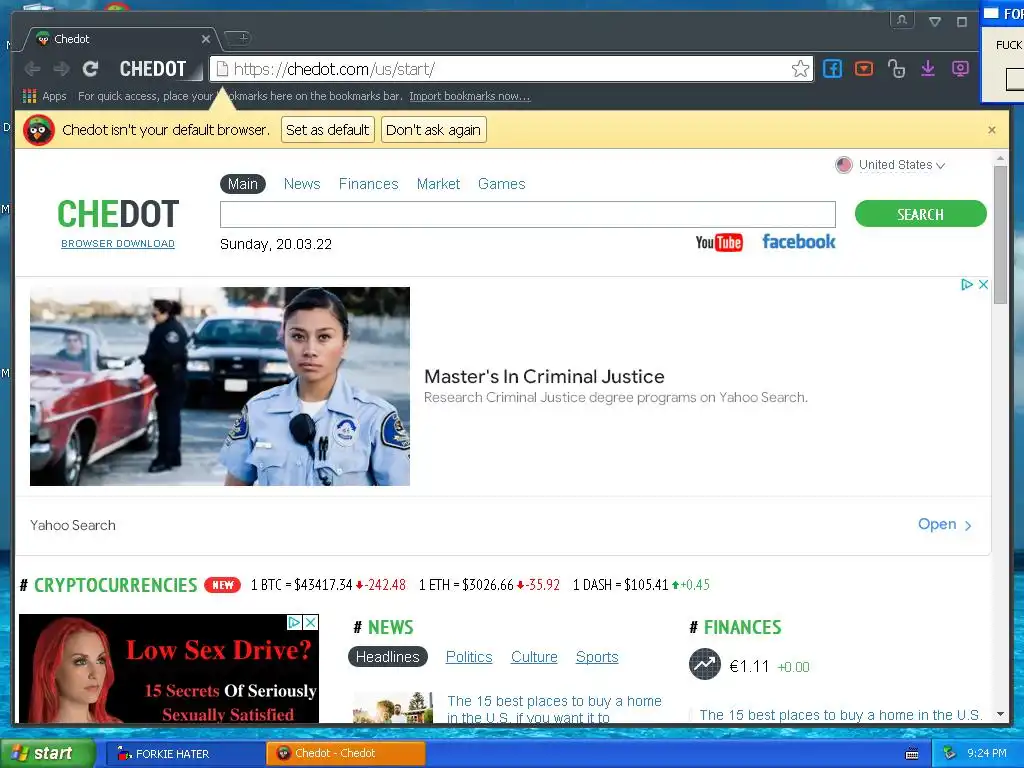Click the page scrollbar down arrow
This screenshot has width=1024, height=768.
pyautogui.click(x=1000, y=714)
